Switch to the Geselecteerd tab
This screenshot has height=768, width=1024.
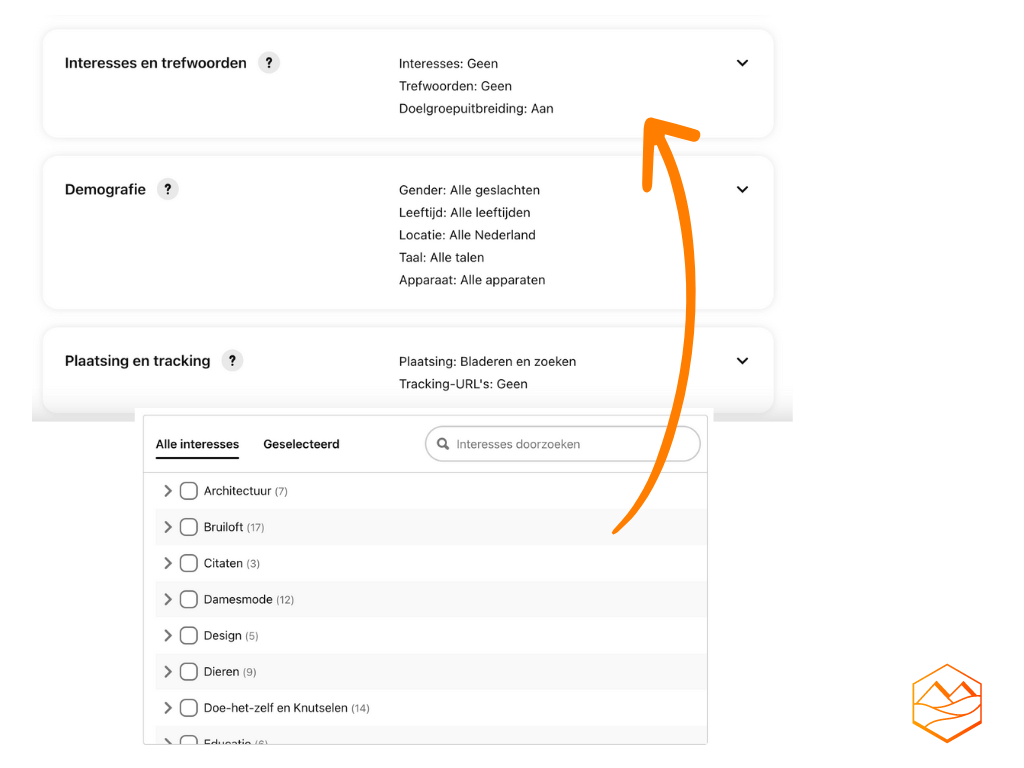pos(301,444)
